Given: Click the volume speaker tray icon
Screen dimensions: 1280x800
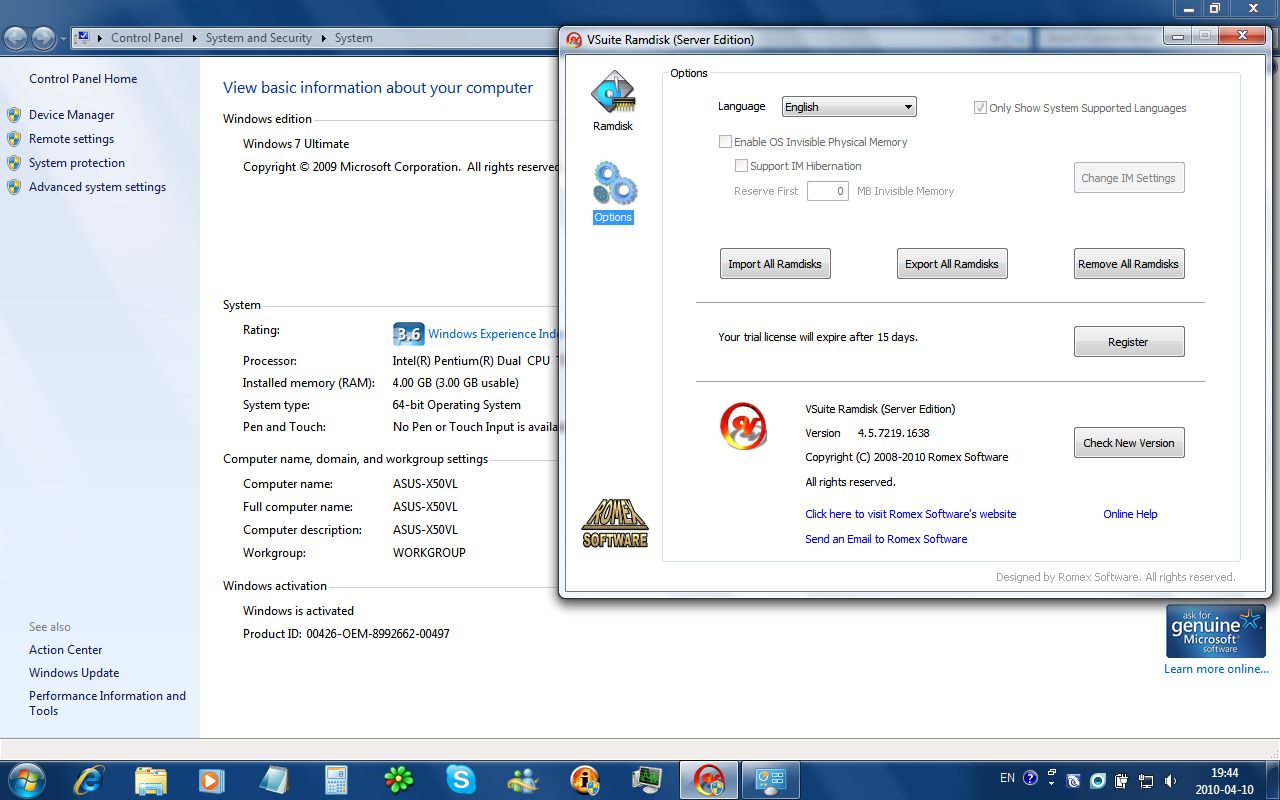Looking at the screenshot, I should click(x=1170, y=781).
